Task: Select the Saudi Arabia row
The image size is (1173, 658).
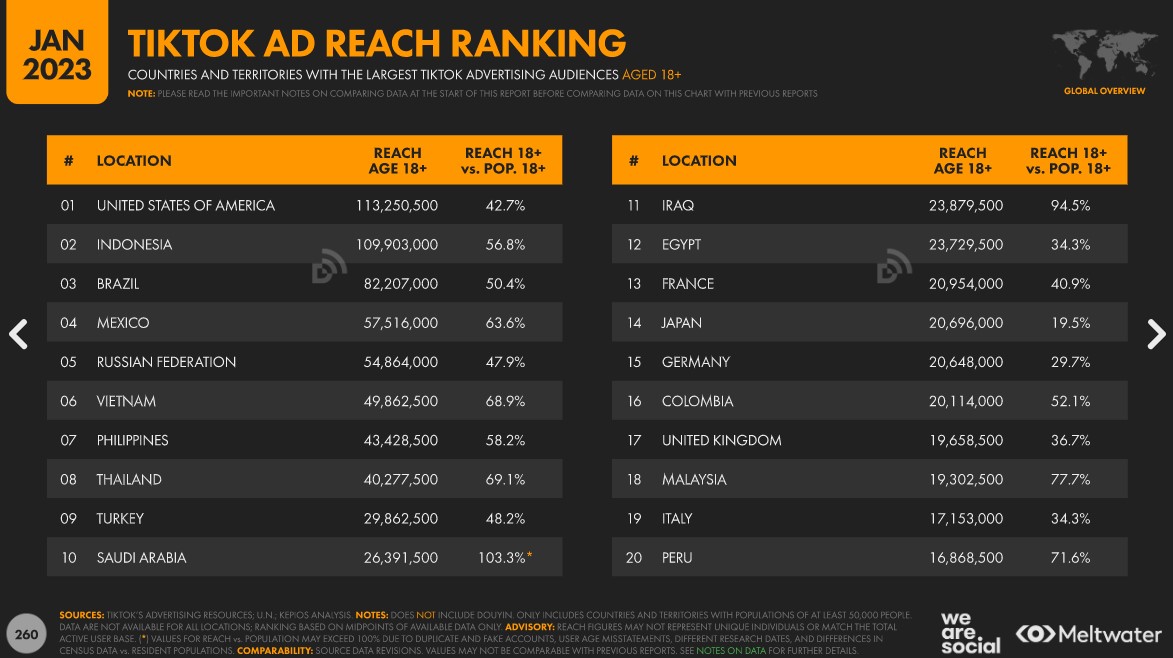Action: coord(304,557)
